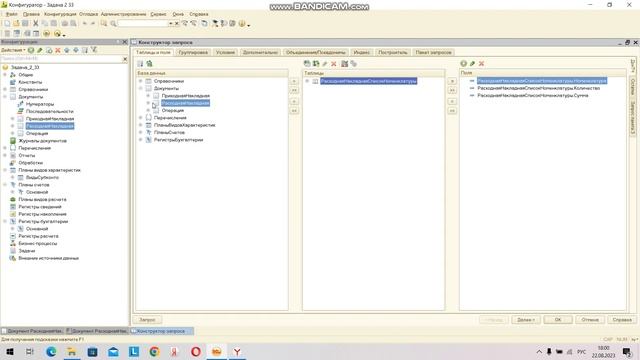Click Move up arrow icon in Конфигурация panel
Image resolution: width=640 pixels, height=360 pixels.
(x=67, y=50)
